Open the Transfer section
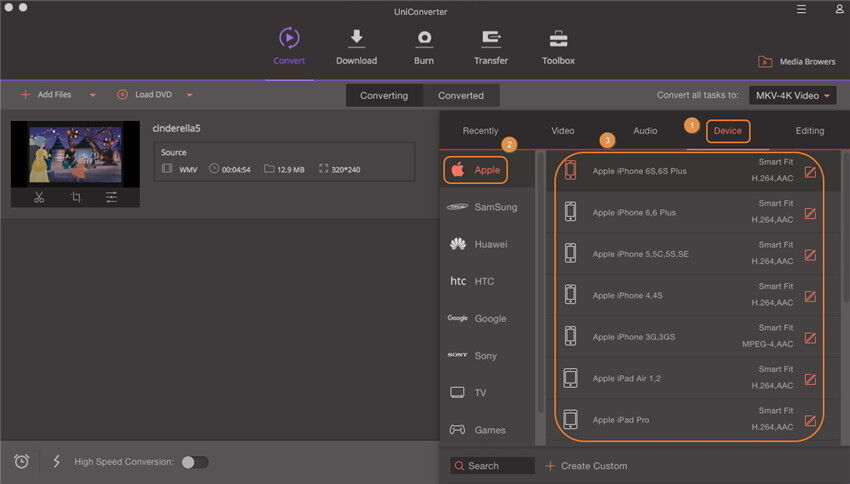This screenshot has height=484, width=850. tap(491, 47)
